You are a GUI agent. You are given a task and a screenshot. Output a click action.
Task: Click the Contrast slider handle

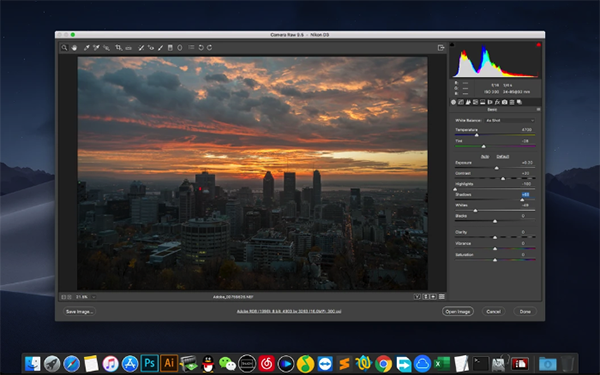[x=503, y=179]
